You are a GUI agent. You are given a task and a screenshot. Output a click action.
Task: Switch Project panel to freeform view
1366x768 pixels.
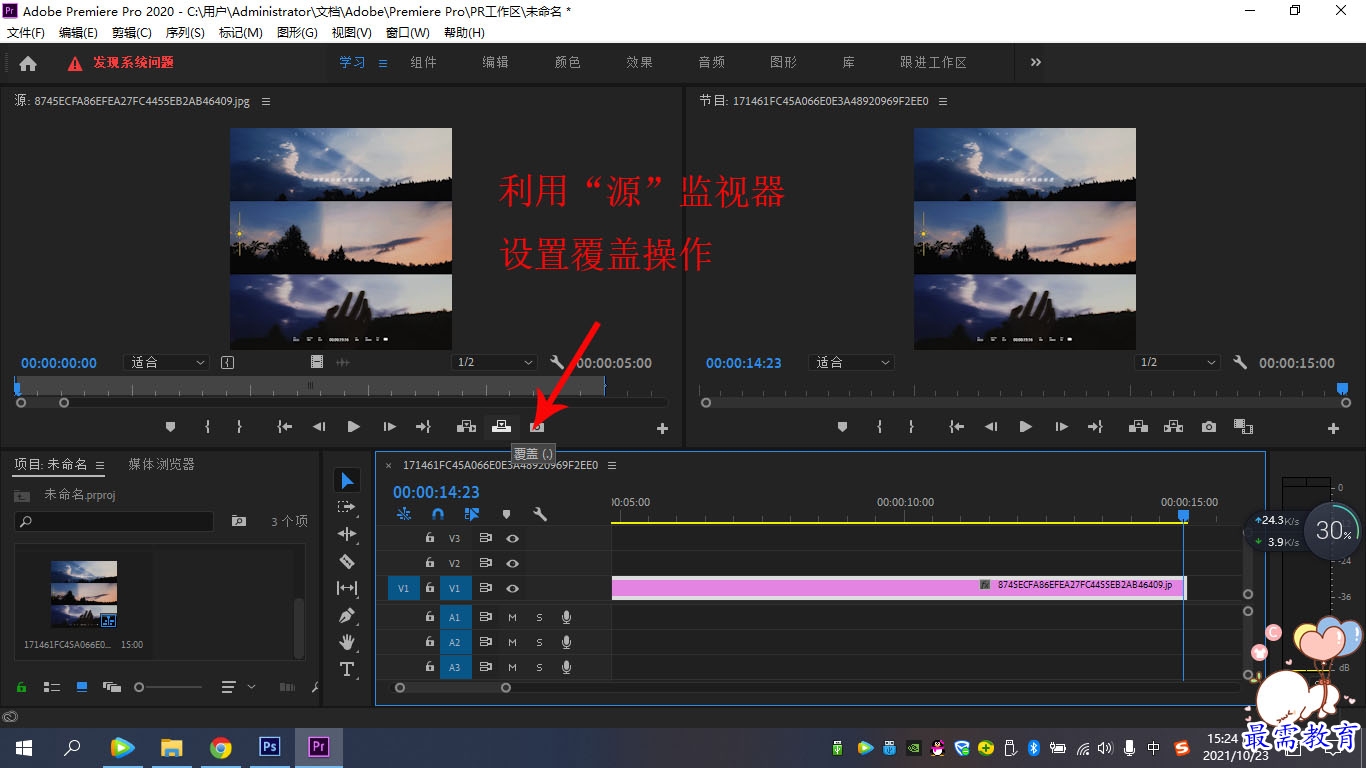coord(111,687)
